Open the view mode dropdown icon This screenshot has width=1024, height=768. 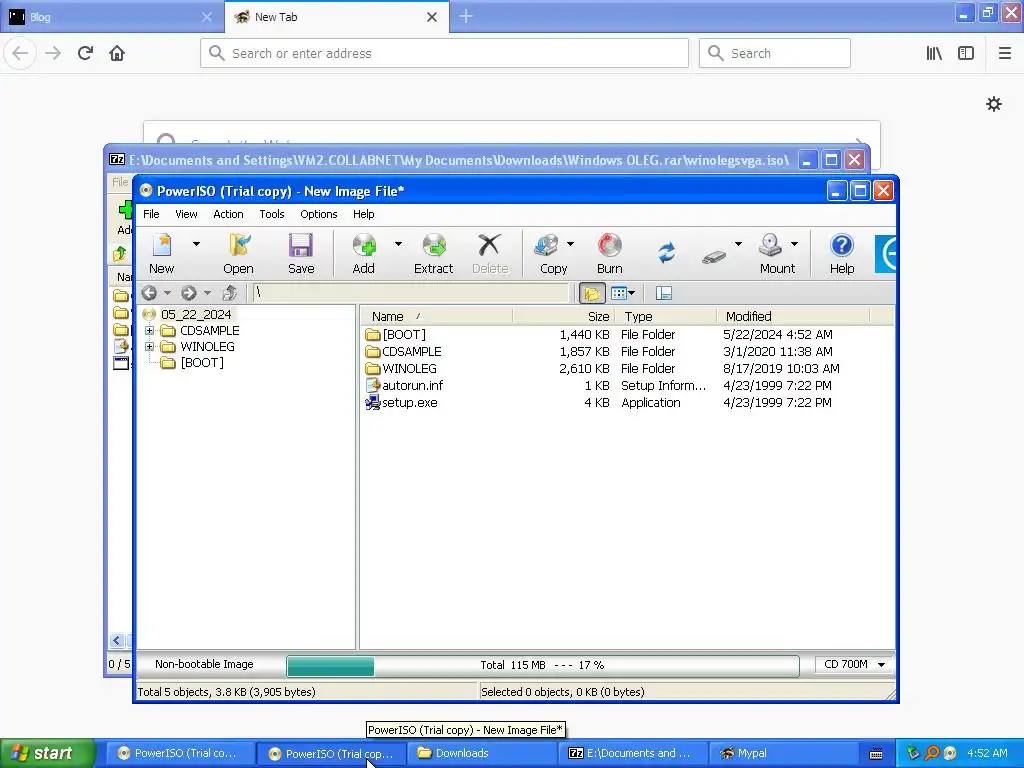[x=623, y=293]
